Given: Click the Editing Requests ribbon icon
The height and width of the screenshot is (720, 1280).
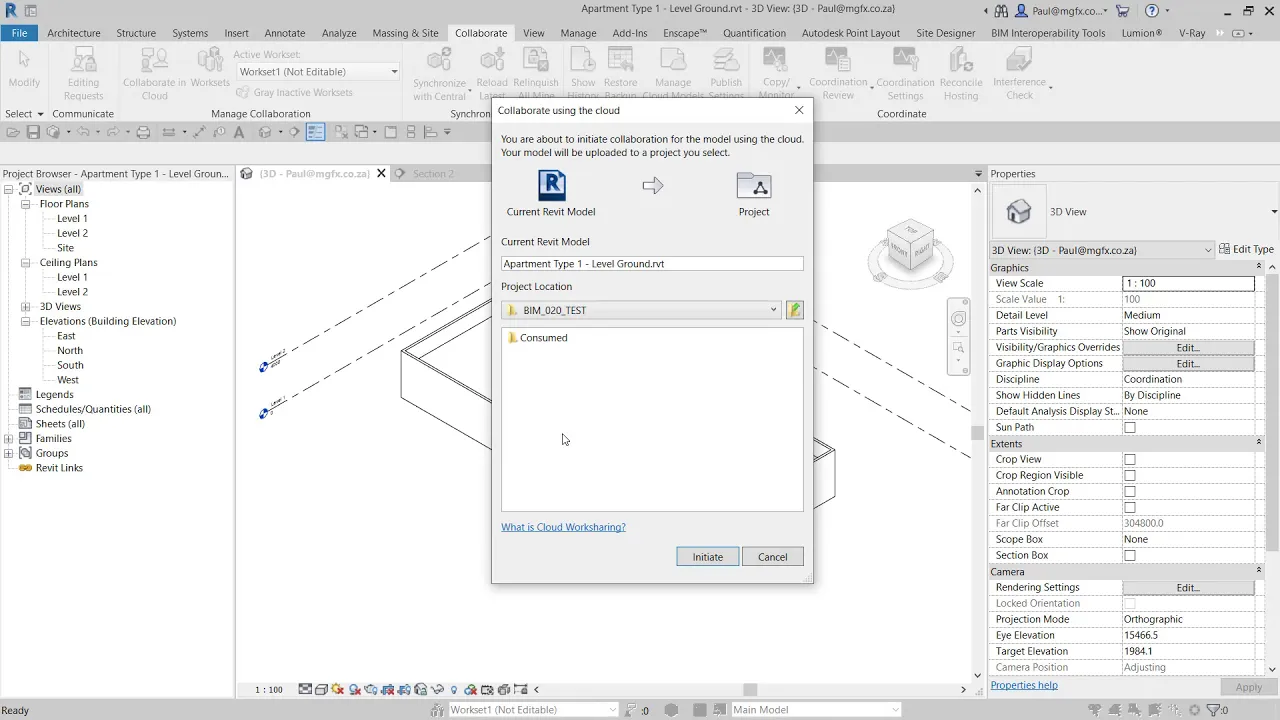Looking at the screenshot, I should pos(83,74).
